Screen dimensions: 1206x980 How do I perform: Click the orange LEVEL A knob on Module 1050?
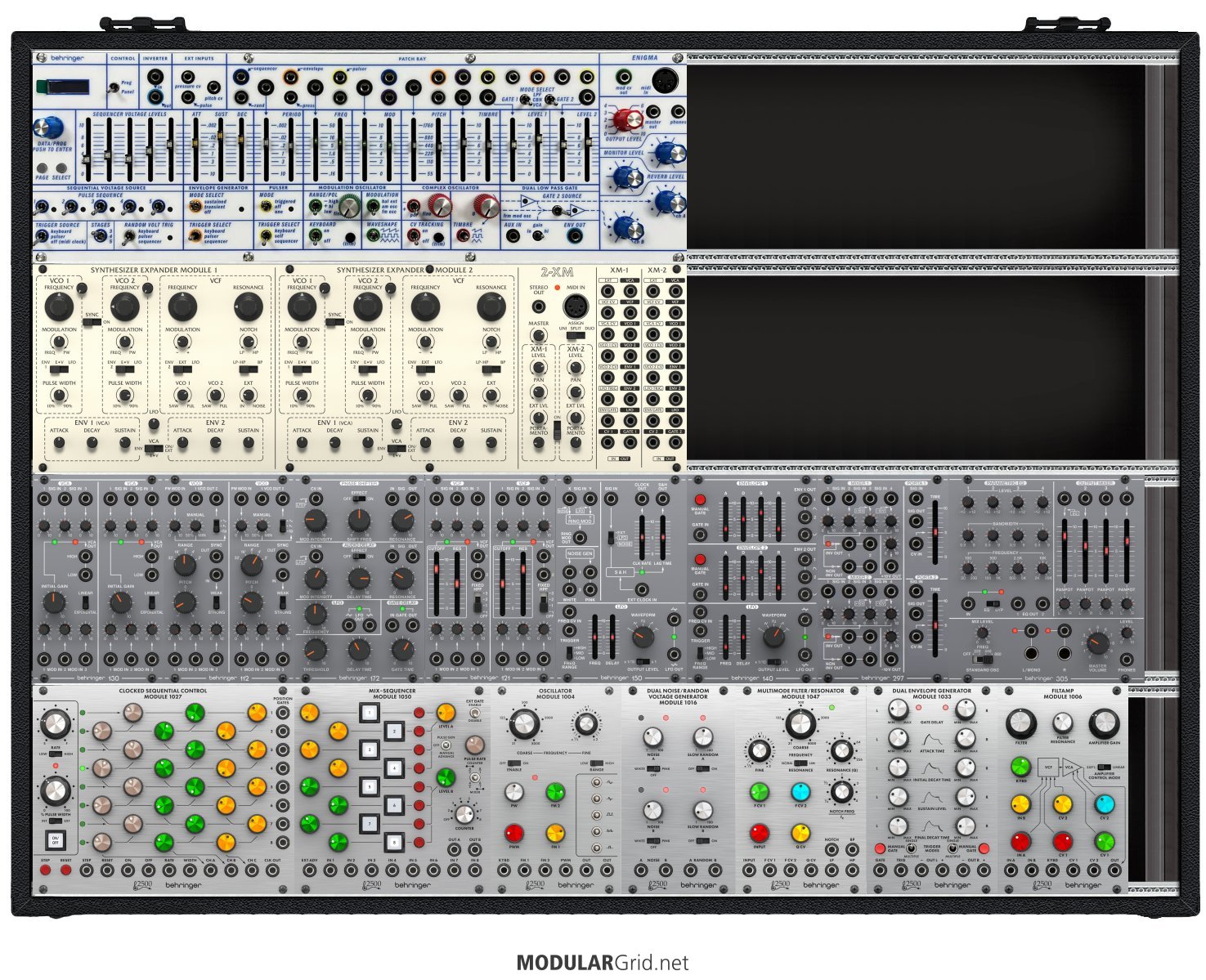point(446,712)
